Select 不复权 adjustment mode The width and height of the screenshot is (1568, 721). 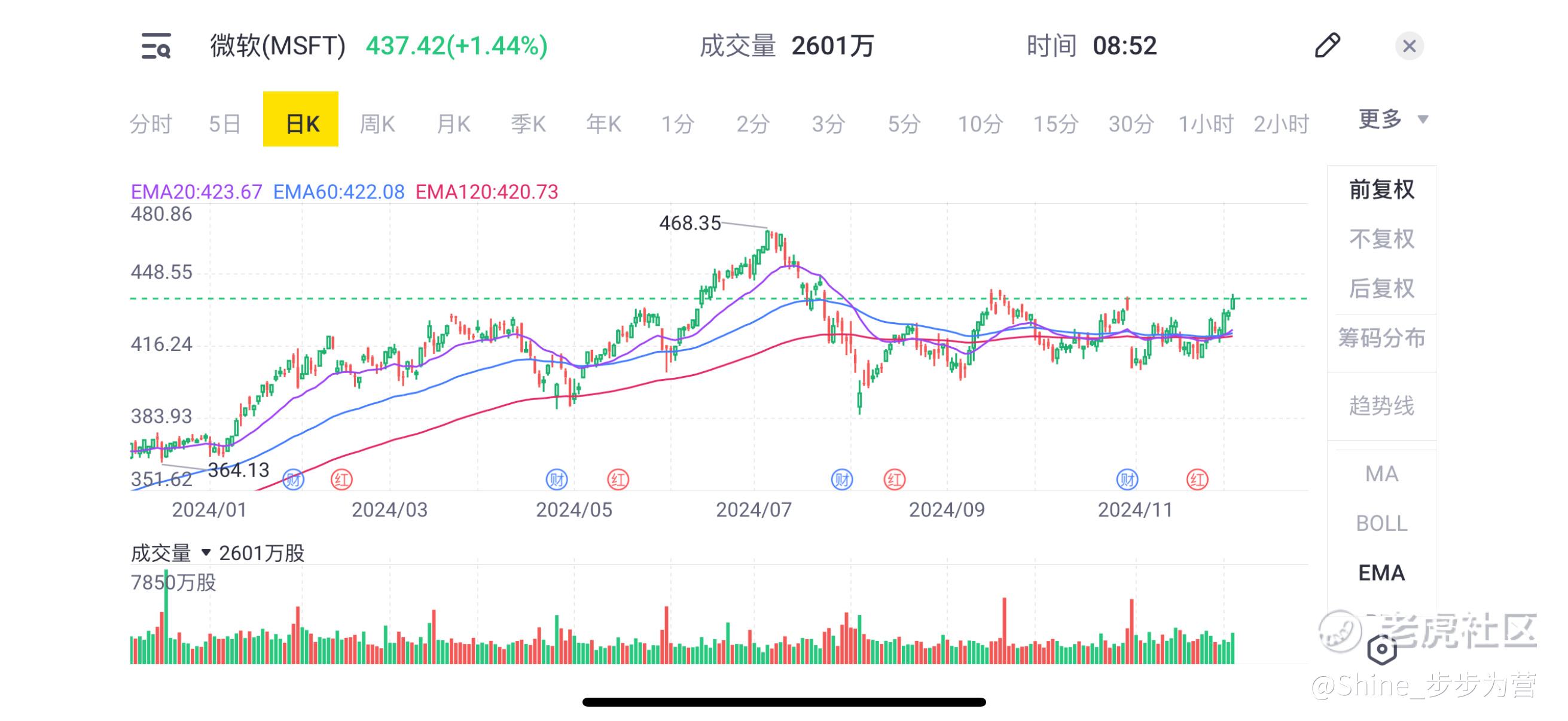point(1381,239)
